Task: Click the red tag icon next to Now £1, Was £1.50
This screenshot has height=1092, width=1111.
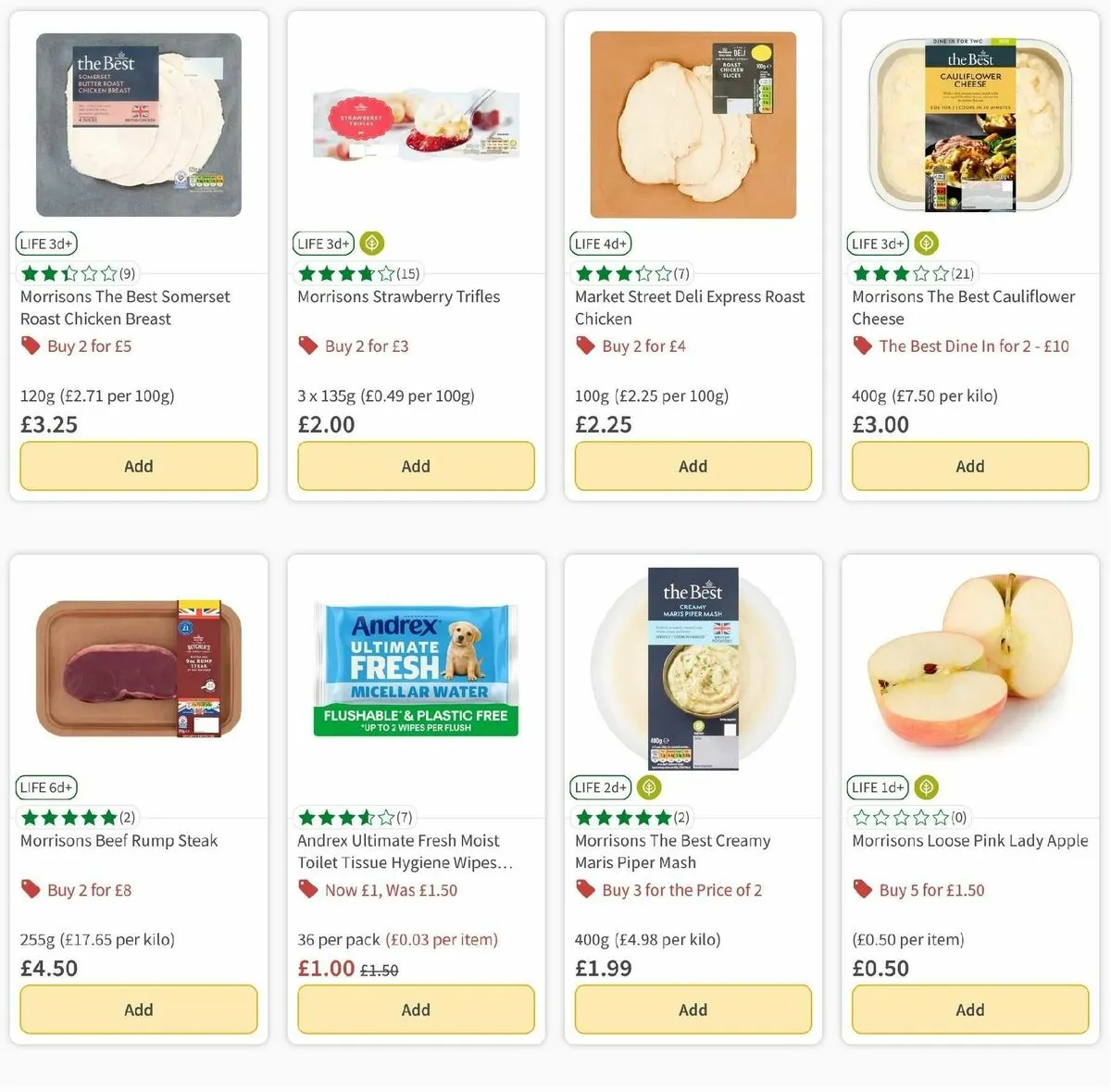Action: pos(307,889)
